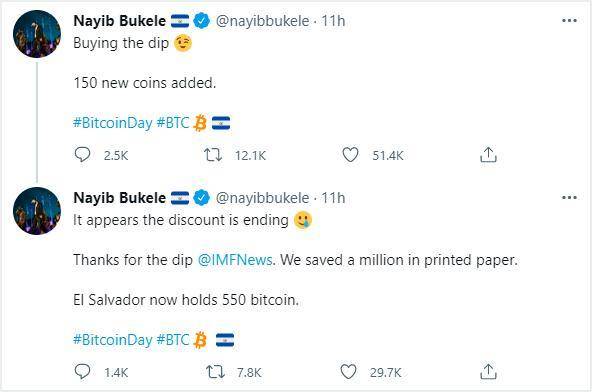The image size is (592, 392).
Task: Open #BTC hashtag in second tweet
Action: (173, 340)
